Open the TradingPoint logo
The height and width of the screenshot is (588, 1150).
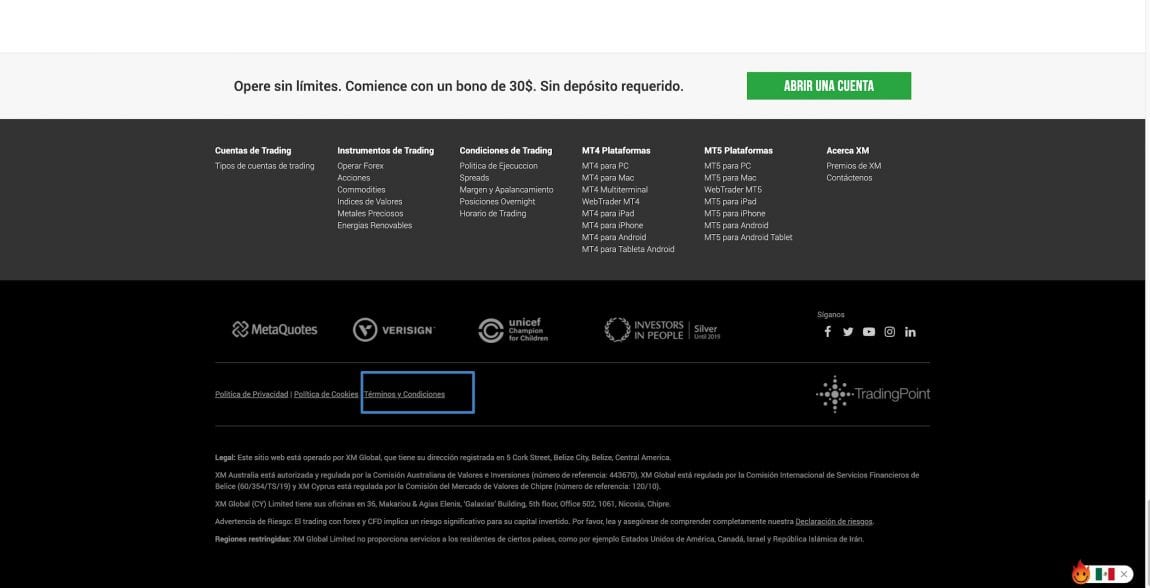click(x=873, y=394)
